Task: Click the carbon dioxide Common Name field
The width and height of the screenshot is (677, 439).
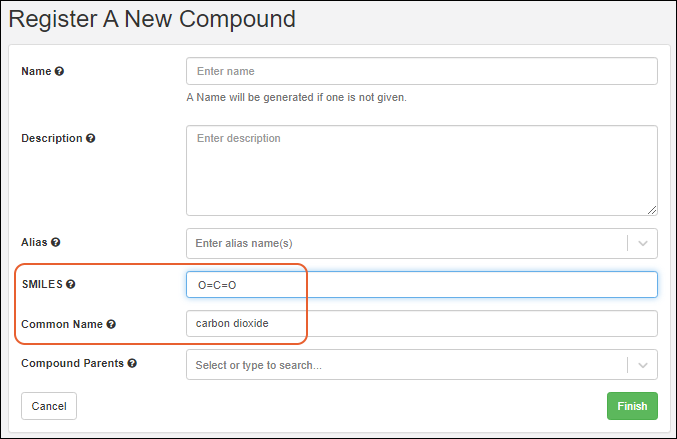Action: pyautogui.click(x=420, y=324)
